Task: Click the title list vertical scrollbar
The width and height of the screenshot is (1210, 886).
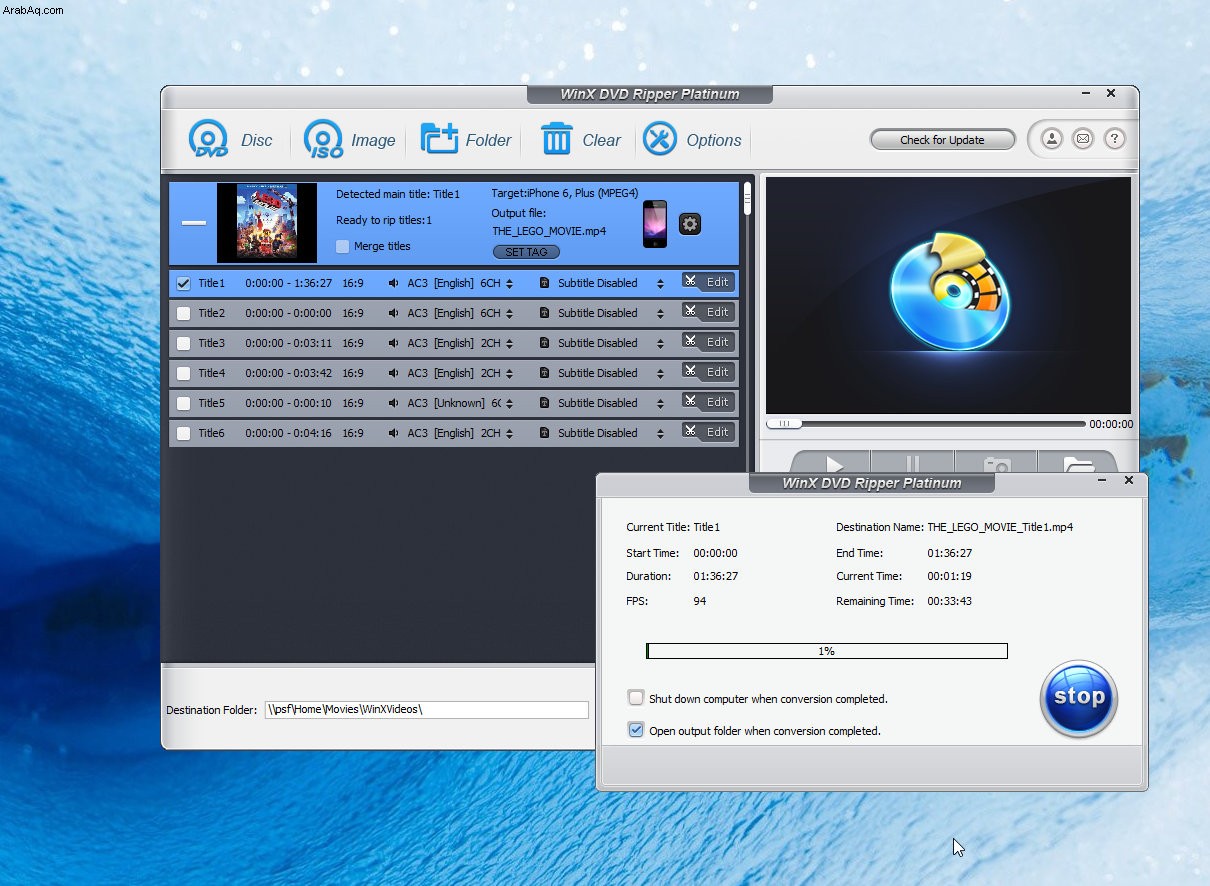Action: click(x=747, y=200)
